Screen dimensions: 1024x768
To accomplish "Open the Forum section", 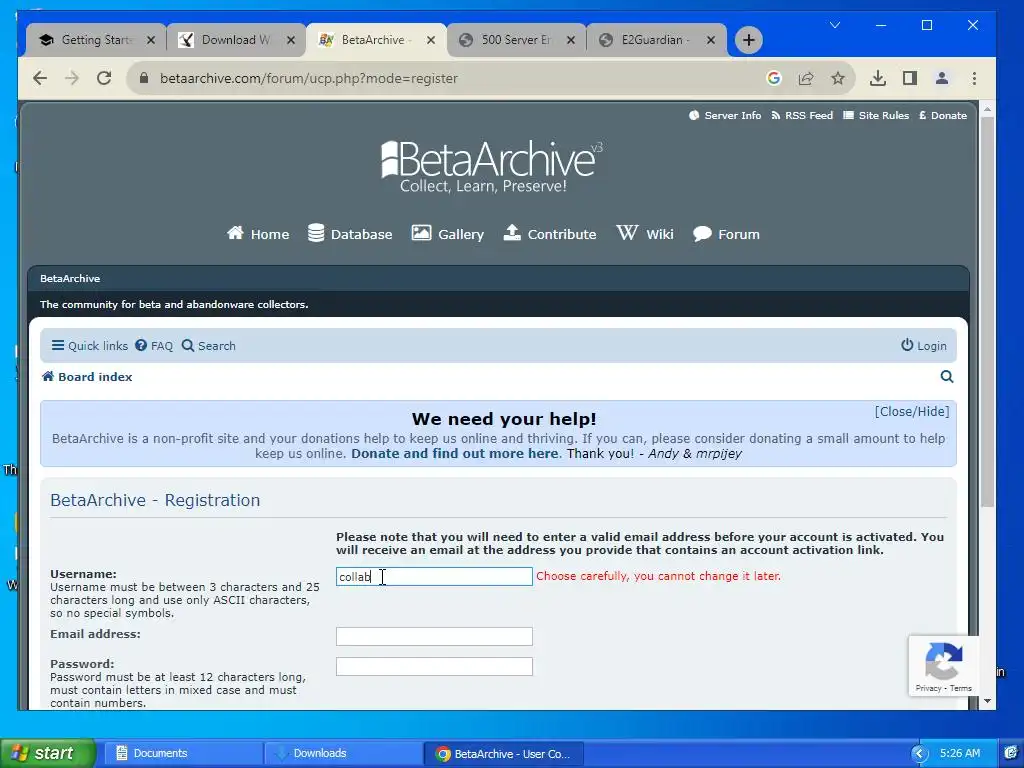I will click(726, 234).
